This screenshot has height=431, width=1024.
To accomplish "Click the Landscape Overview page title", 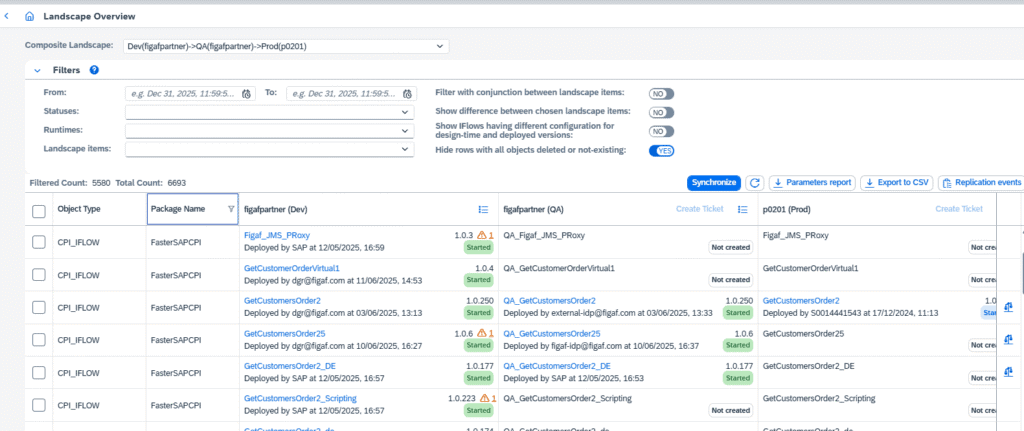I will pos(90,16).
